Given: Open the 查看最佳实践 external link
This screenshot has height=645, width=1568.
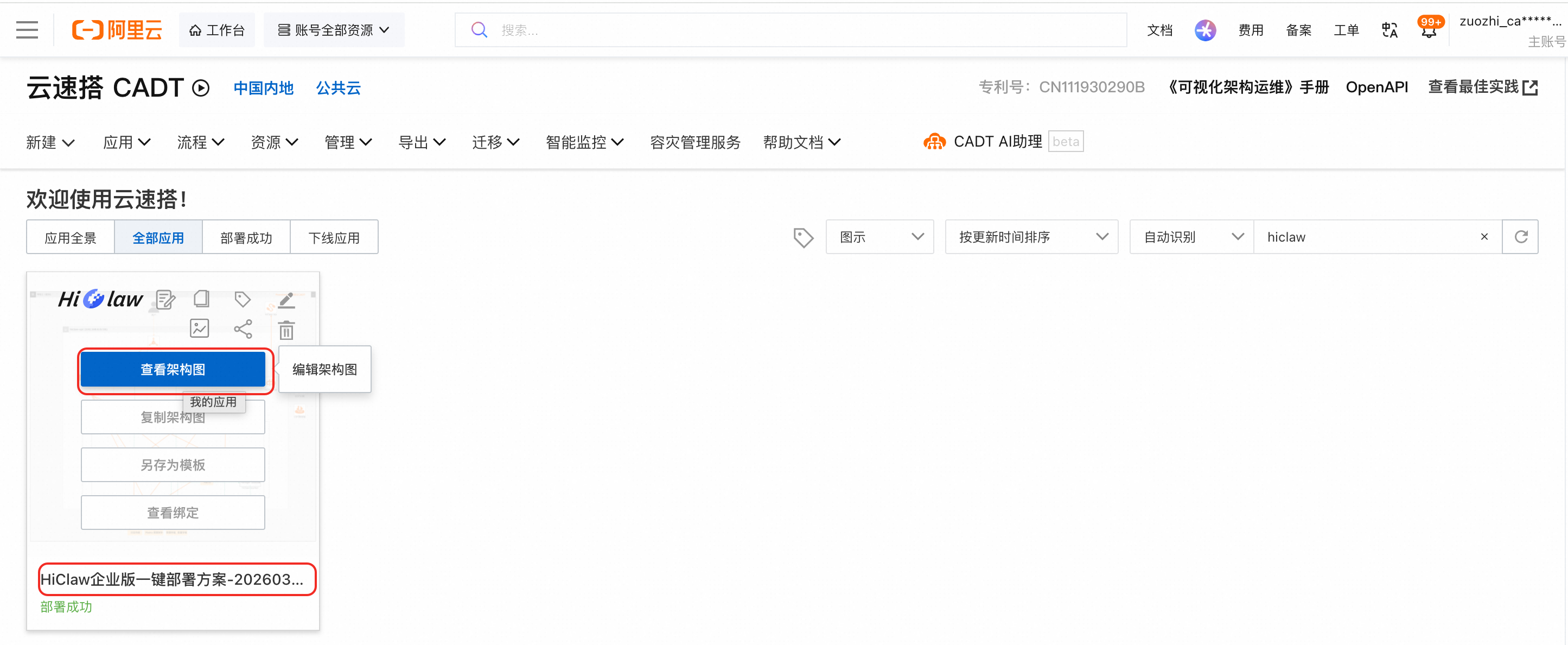Looking at the screenshot, I should click(x=1483, y=88).
